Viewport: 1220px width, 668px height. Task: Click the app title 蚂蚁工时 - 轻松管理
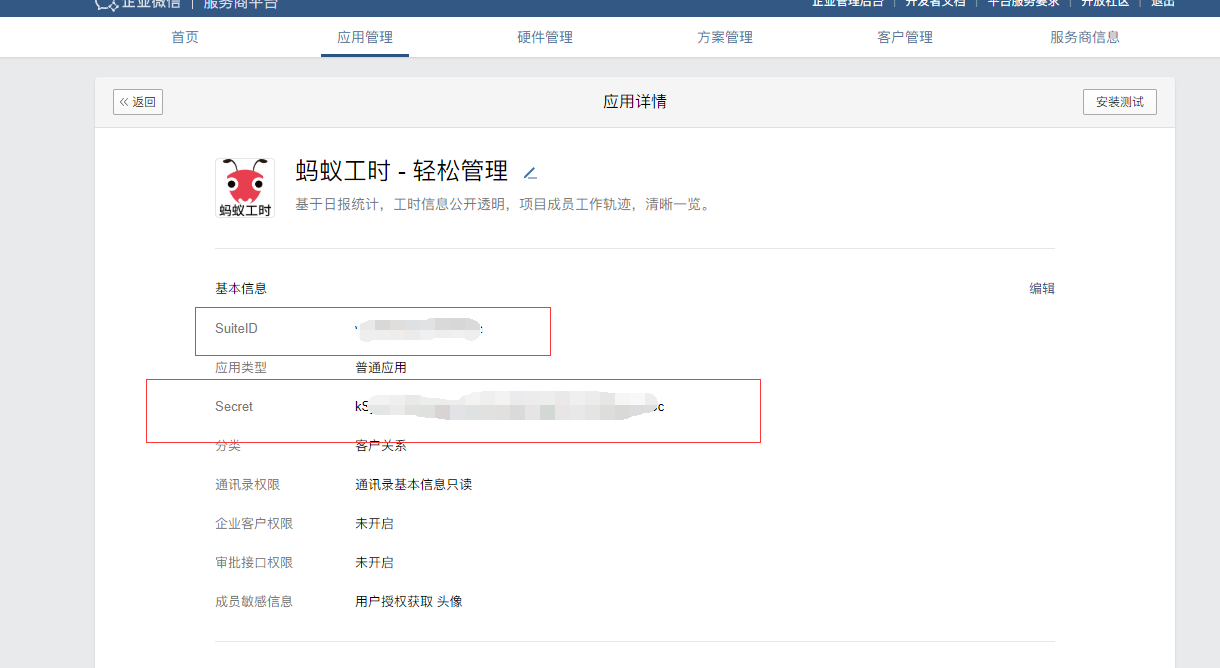(x=402, y=171)
